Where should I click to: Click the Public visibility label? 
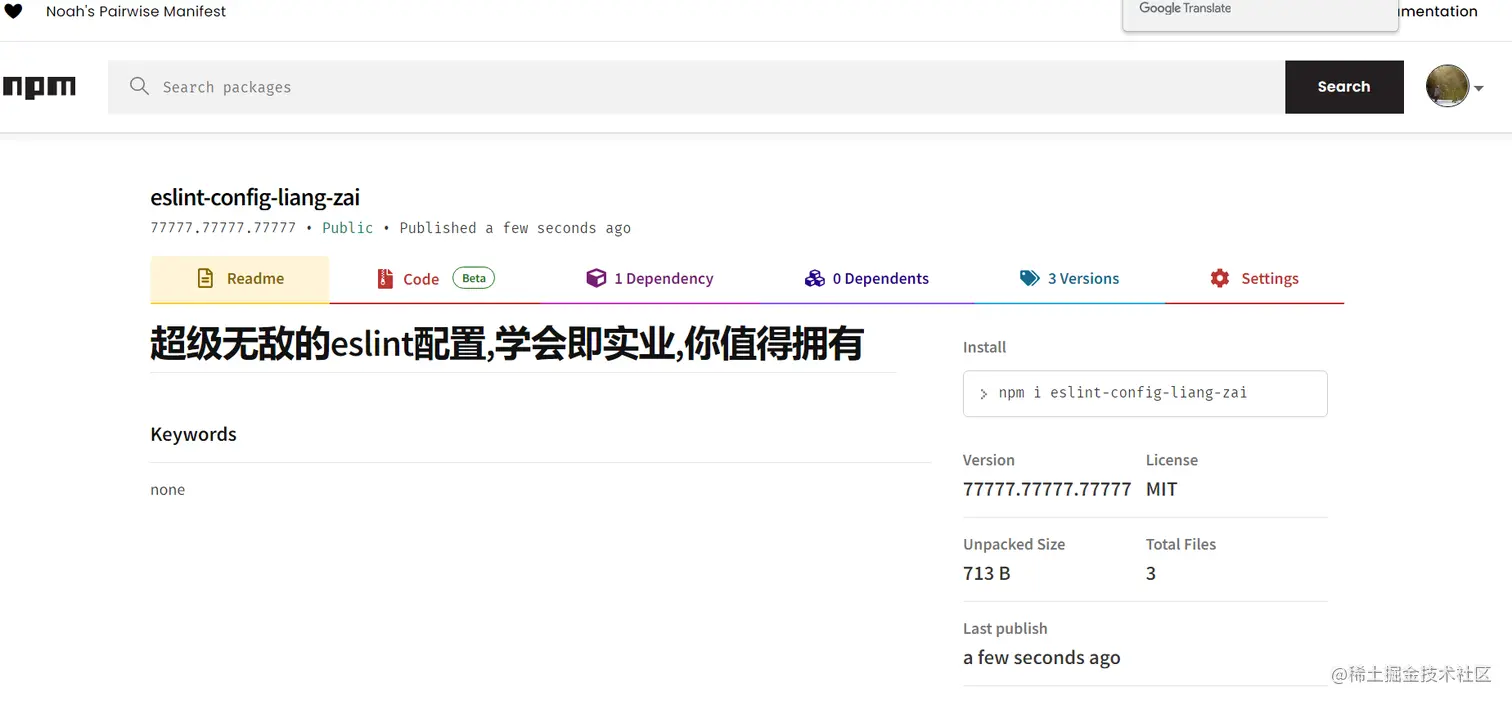(347, 228)
